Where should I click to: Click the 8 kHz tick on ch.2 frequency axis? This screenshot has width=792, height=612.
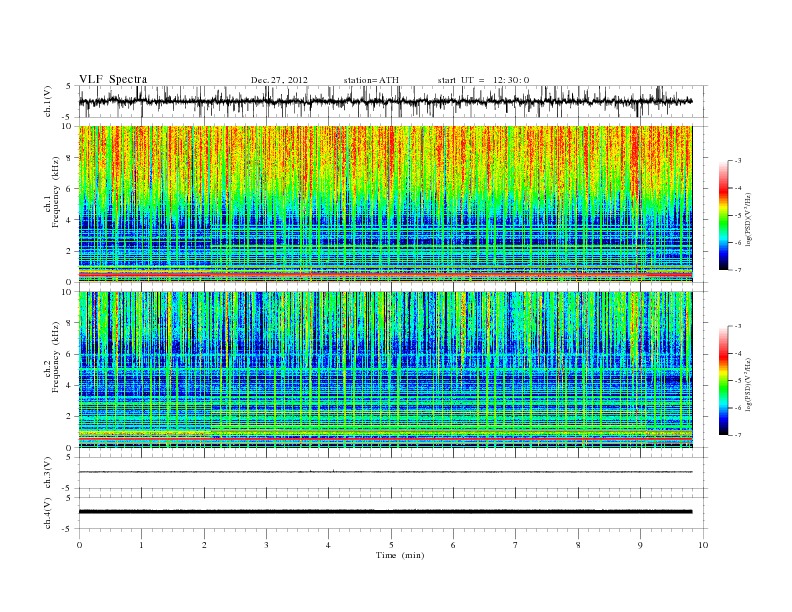(70, 323)
